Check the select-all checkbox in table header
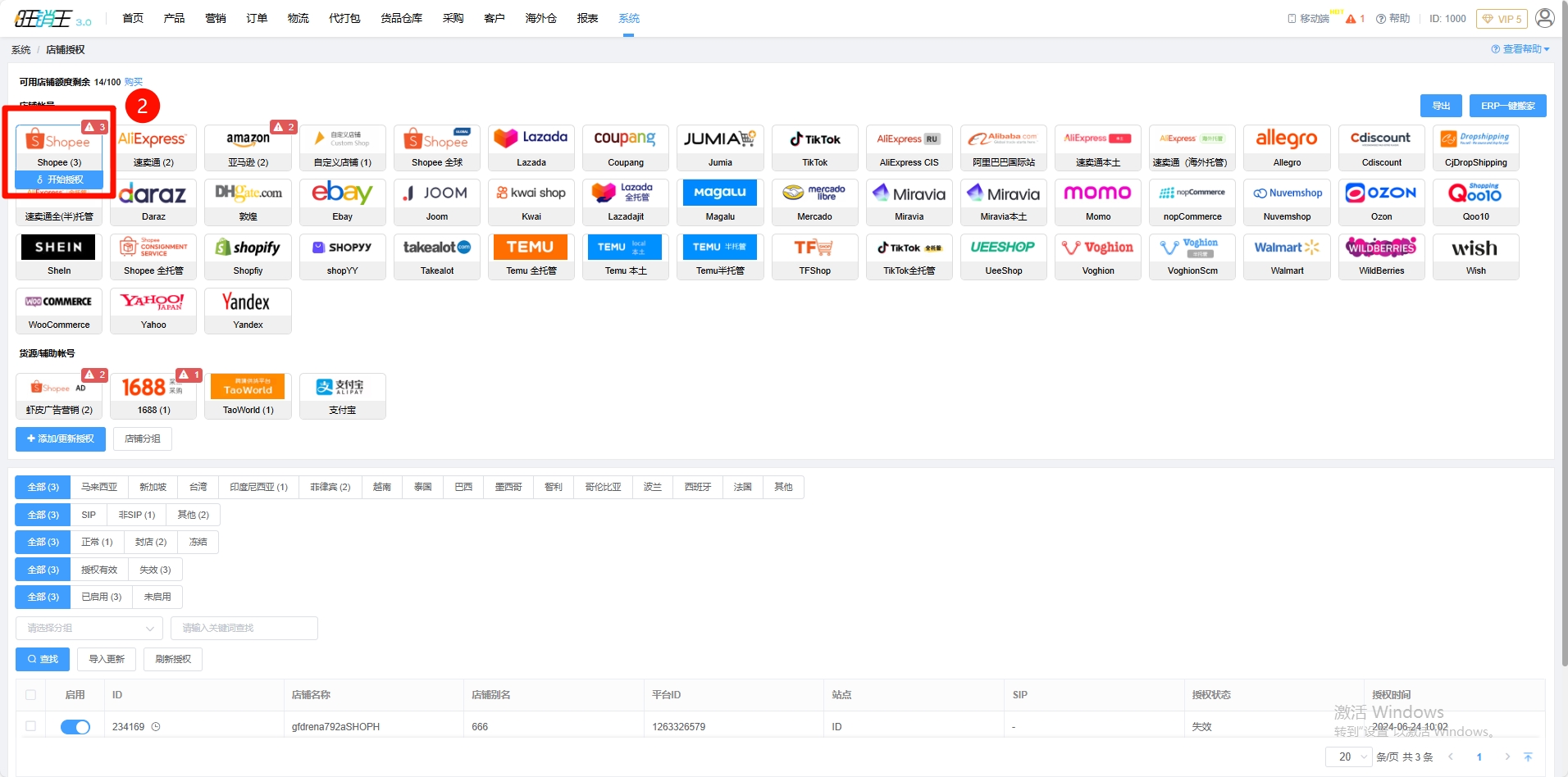 tap(31, 695)
